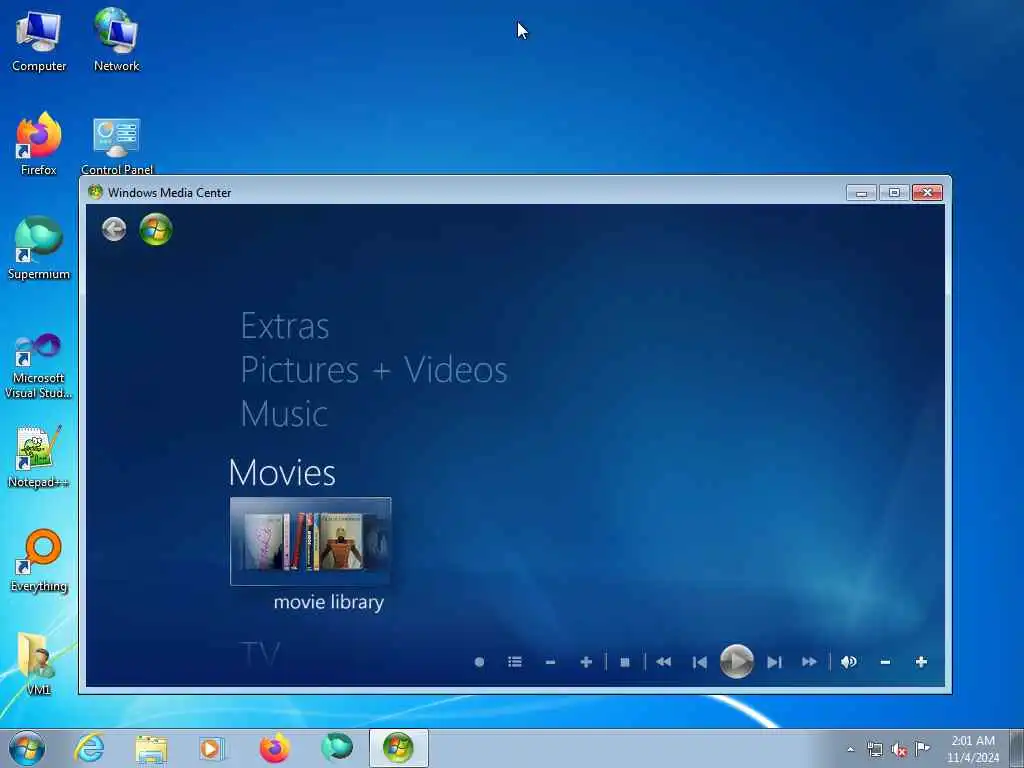The height and width of the screenshot is (768, 1024).
Task: Click Windows Media Center title bar icon
Action: (x=95, y=192)
